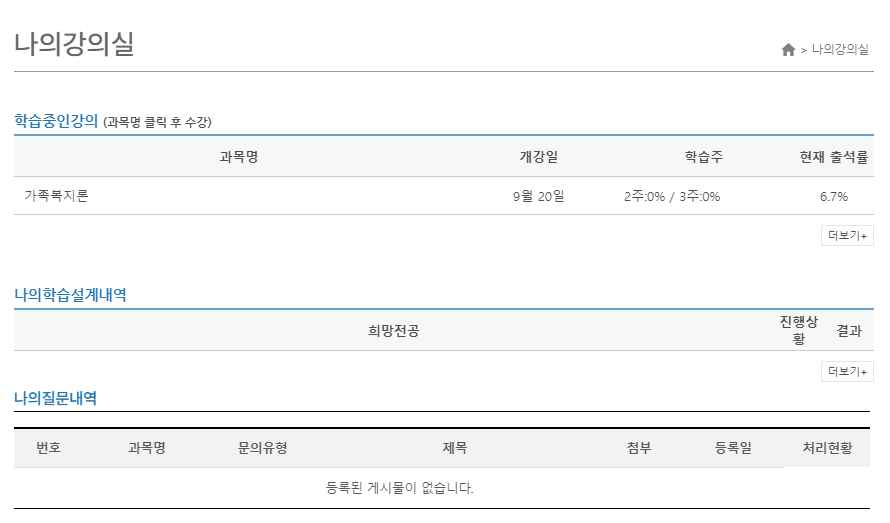Click the 개강일 column header
This screenshot has height=523, width=890.
(538, 157)
